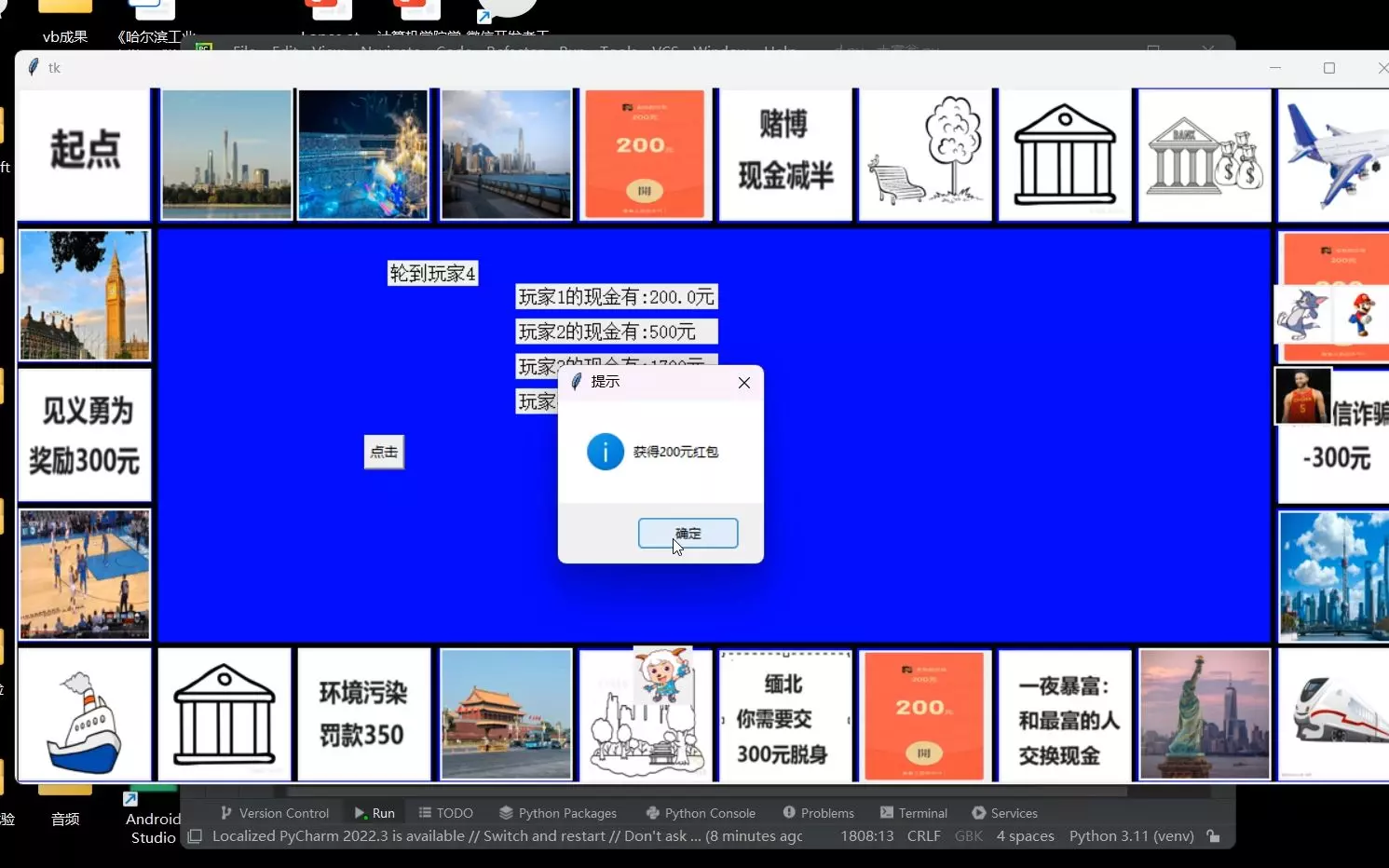Click the steamship tile
This screenshot has height=868, width=1389.
pyautogui.click(x=85, y=714)
